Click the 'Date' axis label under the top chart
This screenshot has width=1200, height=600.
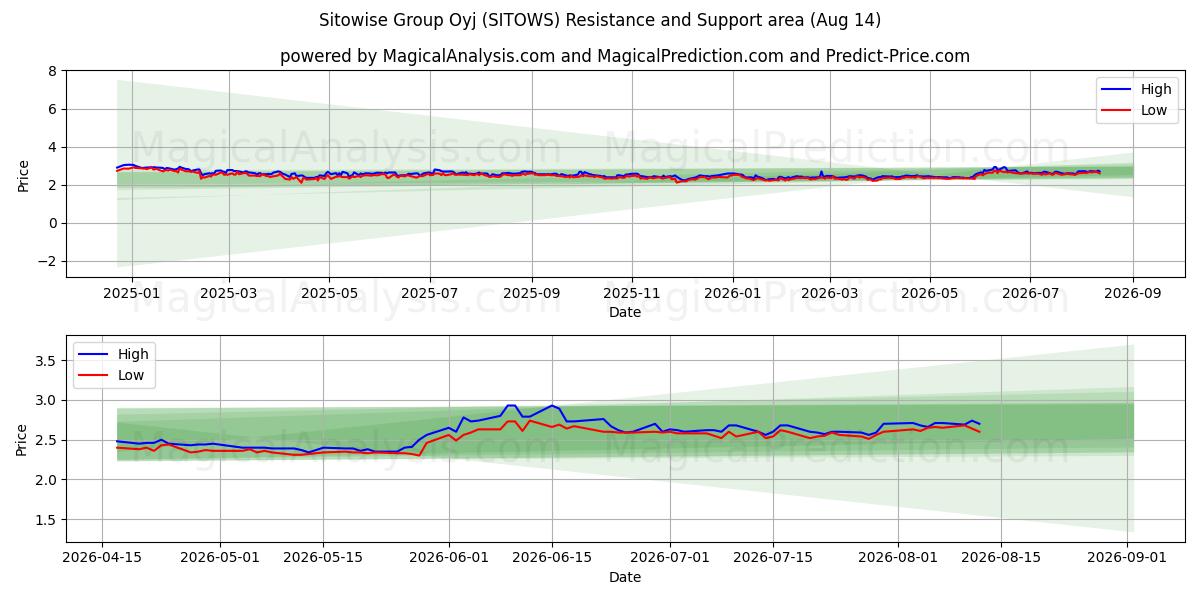625,312
